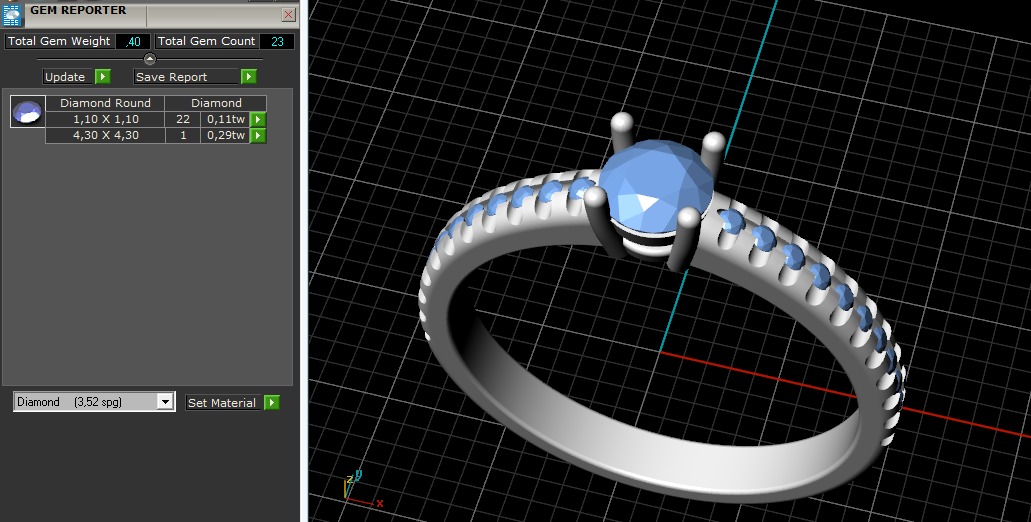1031x522 pixels.
Task: Click the Total Gem Count label
Action: point(206,41)
